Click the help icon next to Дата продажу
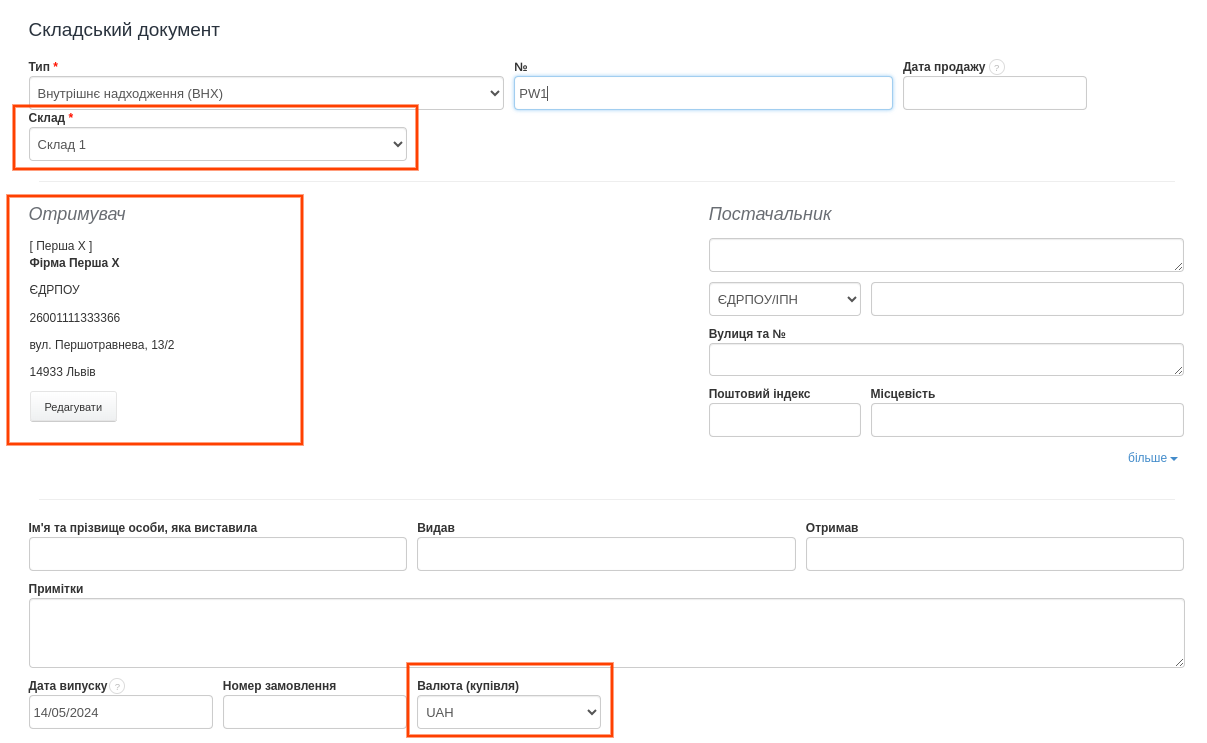The height and width of the screenshot is (743, 1207). (x=996, y=67)
